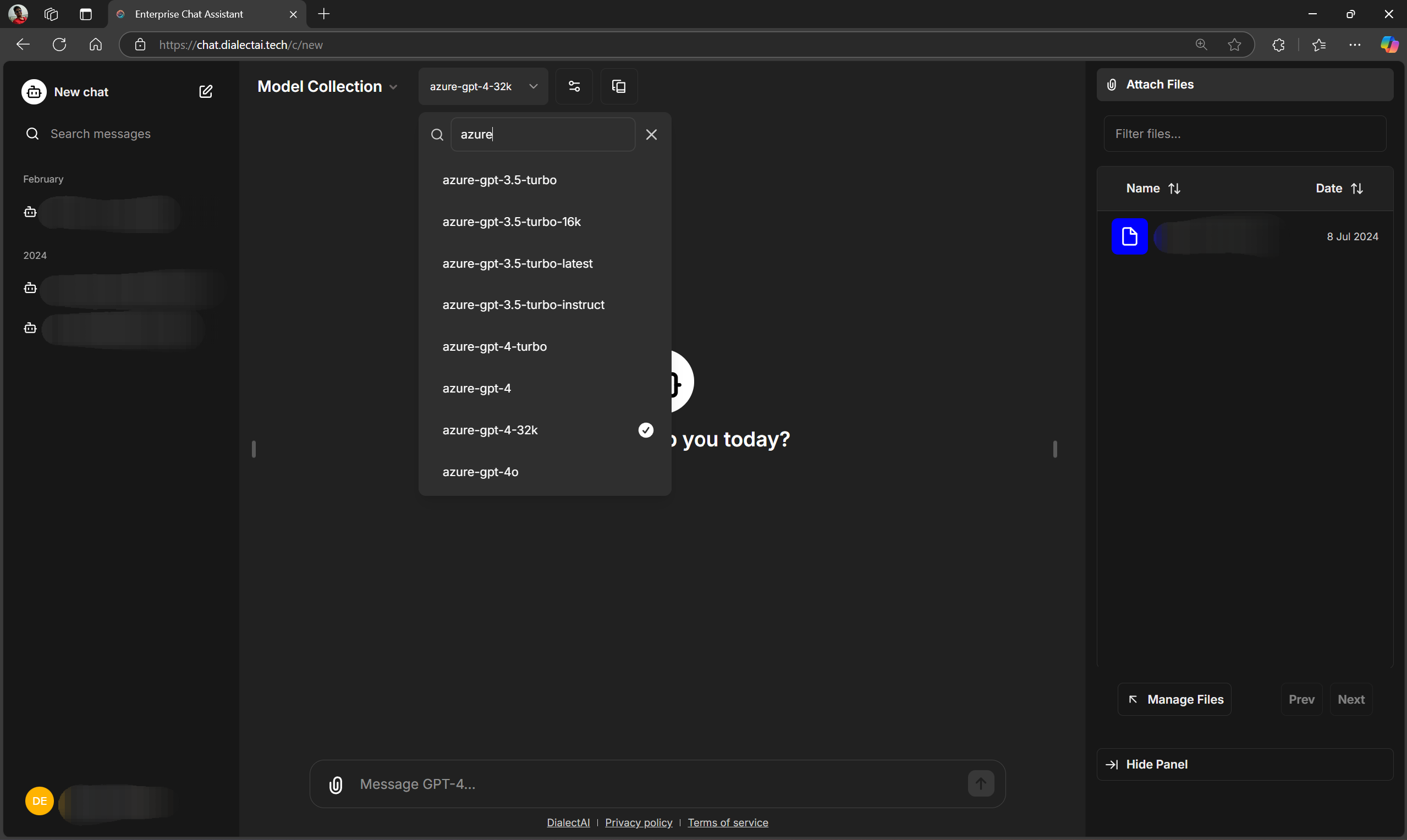Collapse the azure-gpt-4-32k model selector

click(x=483, y=86)
